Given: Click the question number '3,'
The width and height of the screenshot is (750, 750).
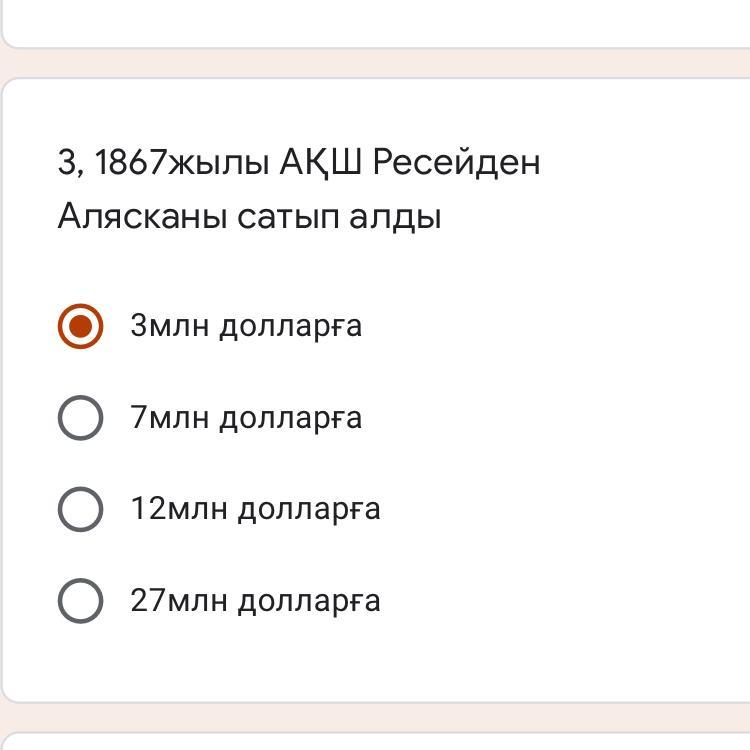Looking at the screenshot, I should pyautogui.click(x=70, y=163).
